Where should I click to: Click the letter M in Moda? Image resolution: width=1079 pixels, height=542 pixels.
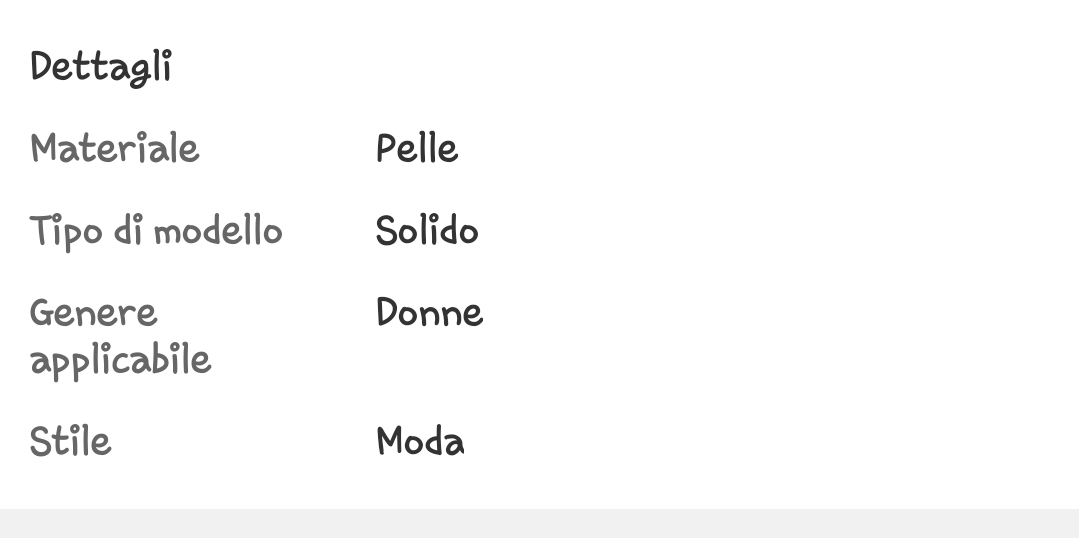pos(390,441)
